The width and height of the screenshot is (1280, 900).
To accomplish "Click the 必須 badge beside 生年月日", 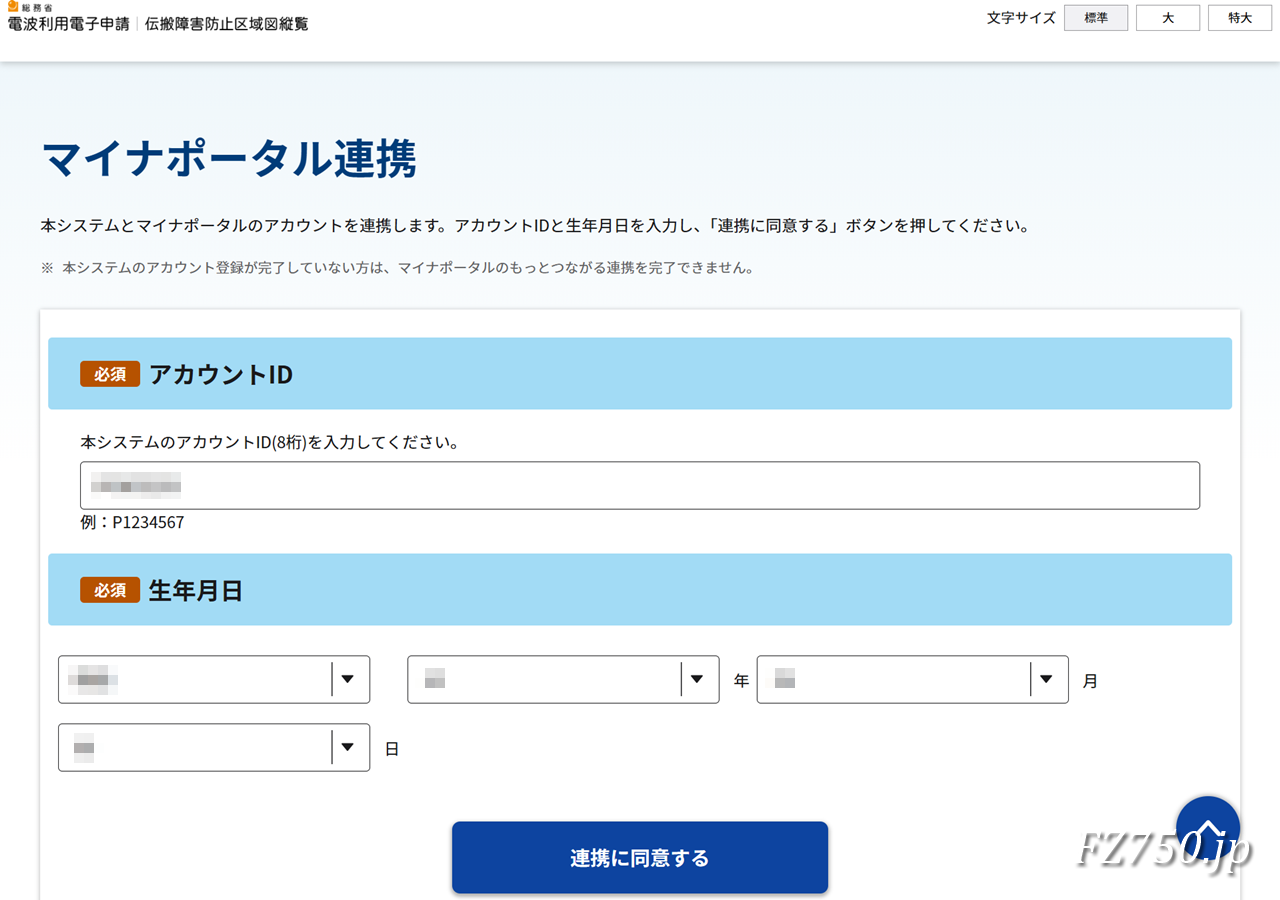I will [110, 590].
